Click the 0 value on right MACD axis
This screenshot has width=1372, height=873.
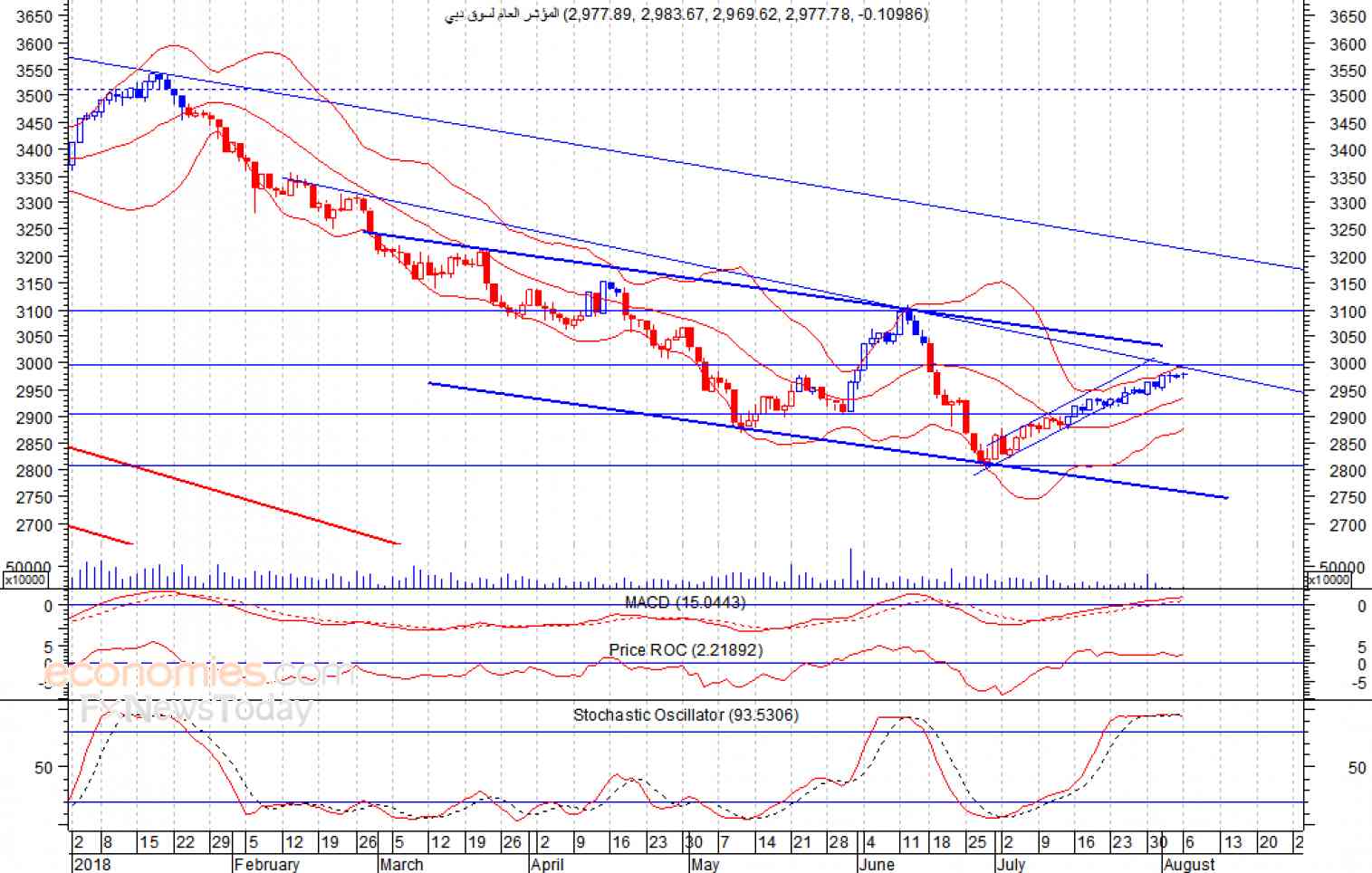pos(1362,606)
